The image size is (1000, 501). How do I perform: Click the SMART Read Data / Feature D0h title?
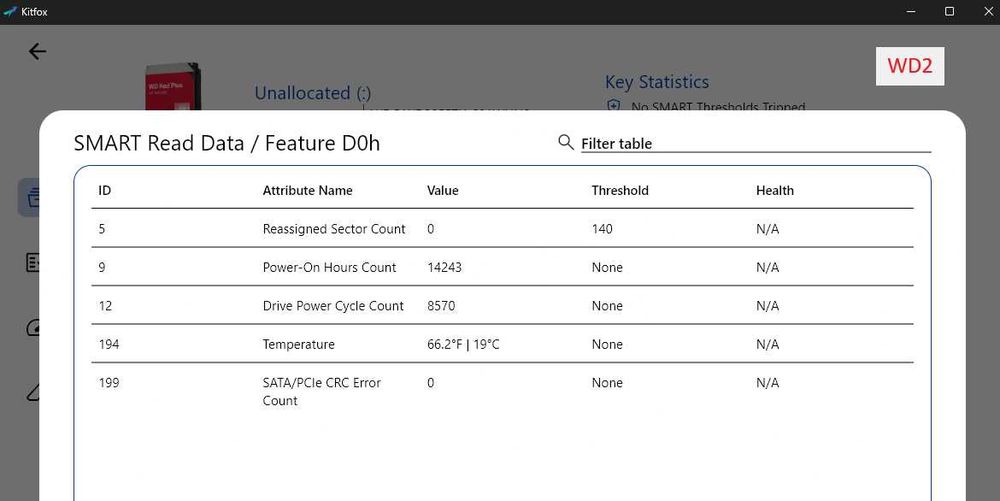tap(226, 143)
